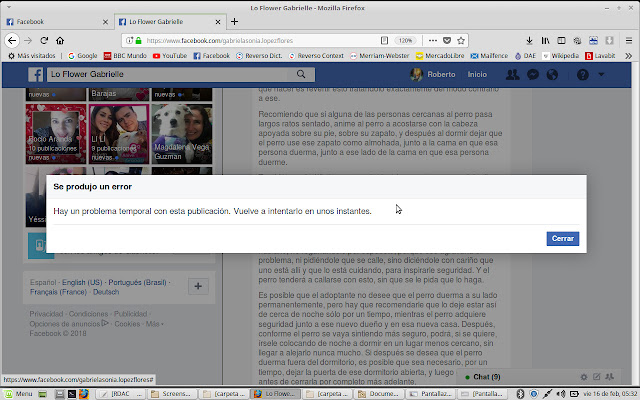Reset the 120% zoom level indicator

(x=405, y=40)
